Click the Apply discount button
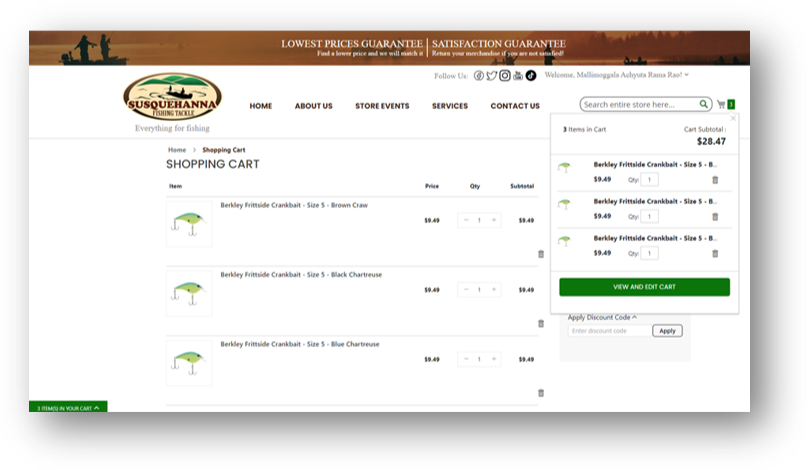 click(x=667, y=331)
